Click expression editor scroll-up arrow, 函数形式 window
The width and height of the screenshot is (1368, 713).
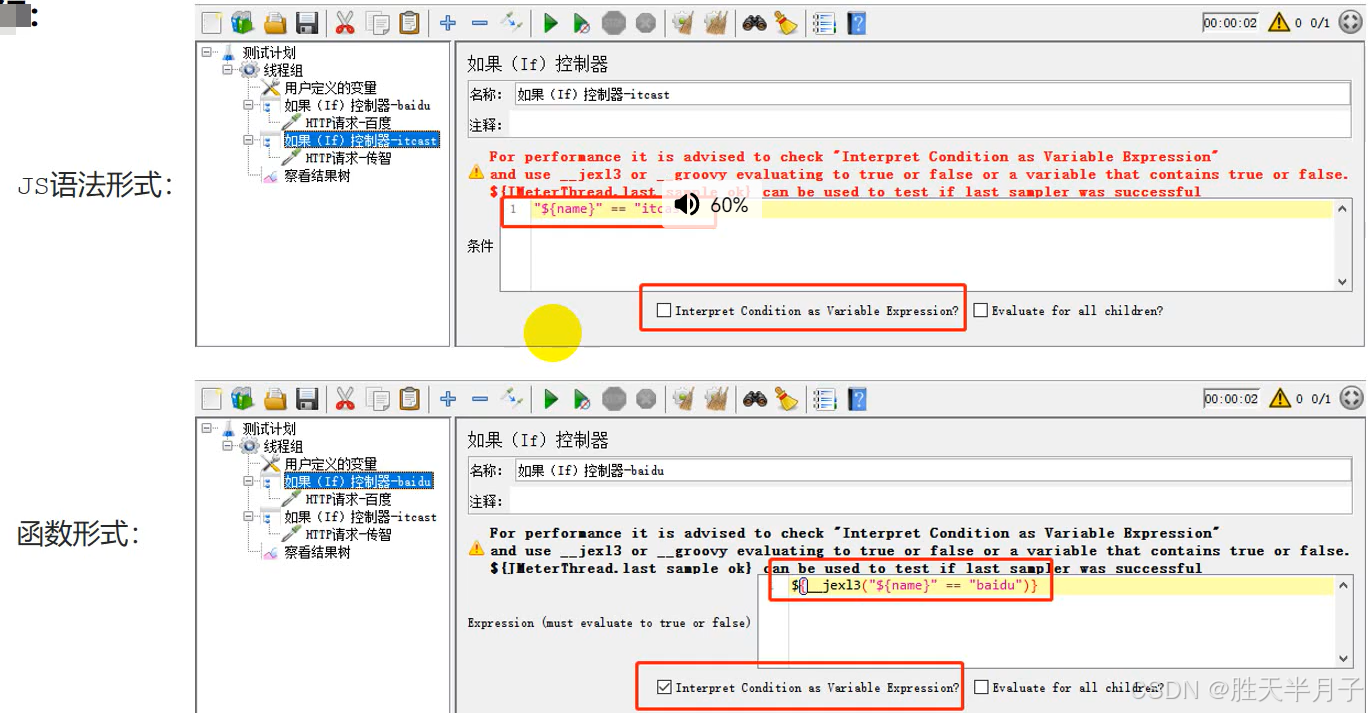pyautogui.click(x=1344, y=586)
